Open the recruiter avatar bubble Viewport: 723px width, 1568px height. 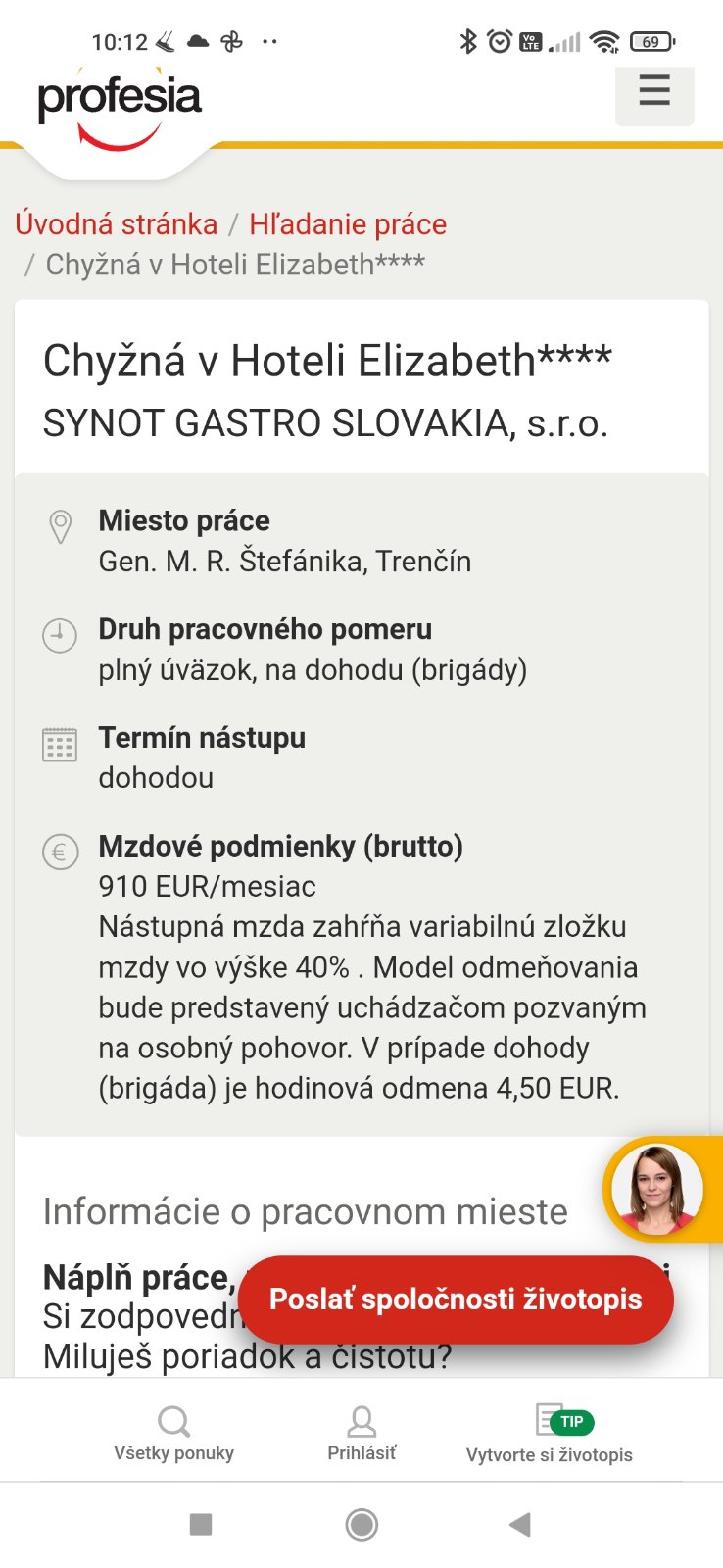tap(656, 1189)
